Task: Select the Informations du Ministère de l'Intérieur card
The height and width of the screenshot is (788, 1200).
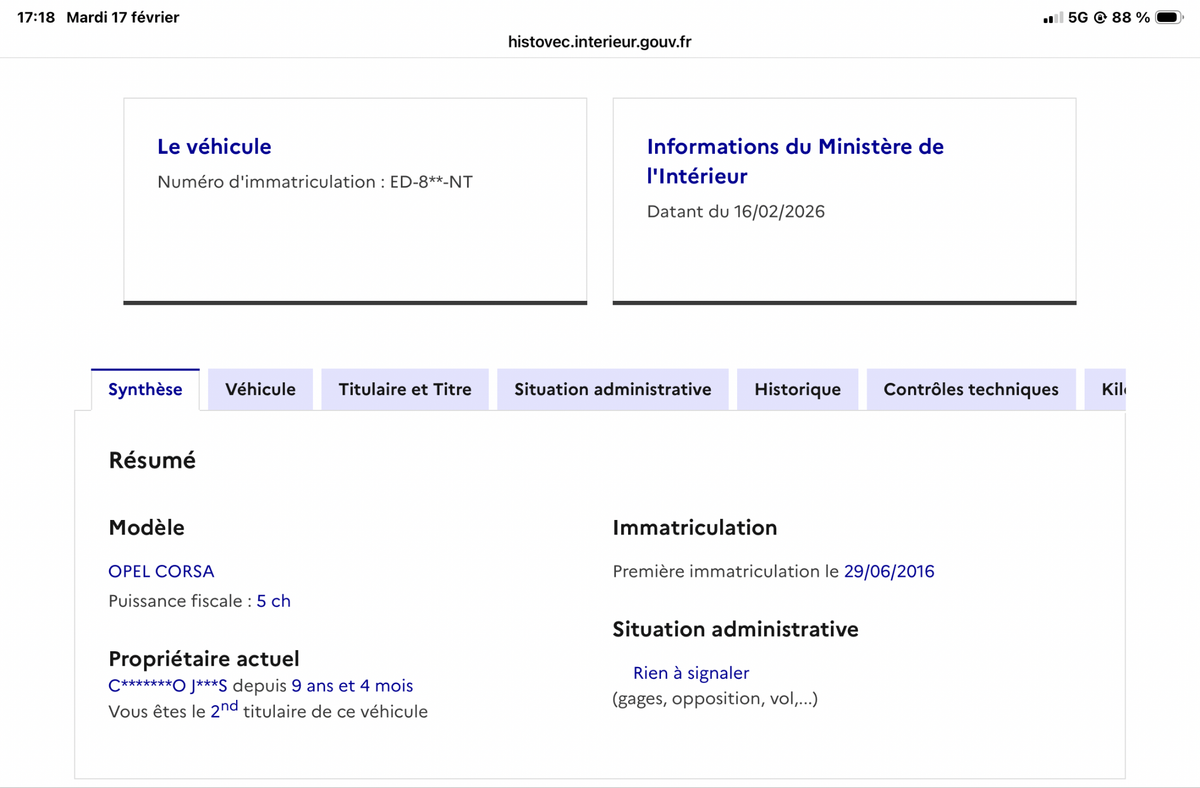Action: 843,200
